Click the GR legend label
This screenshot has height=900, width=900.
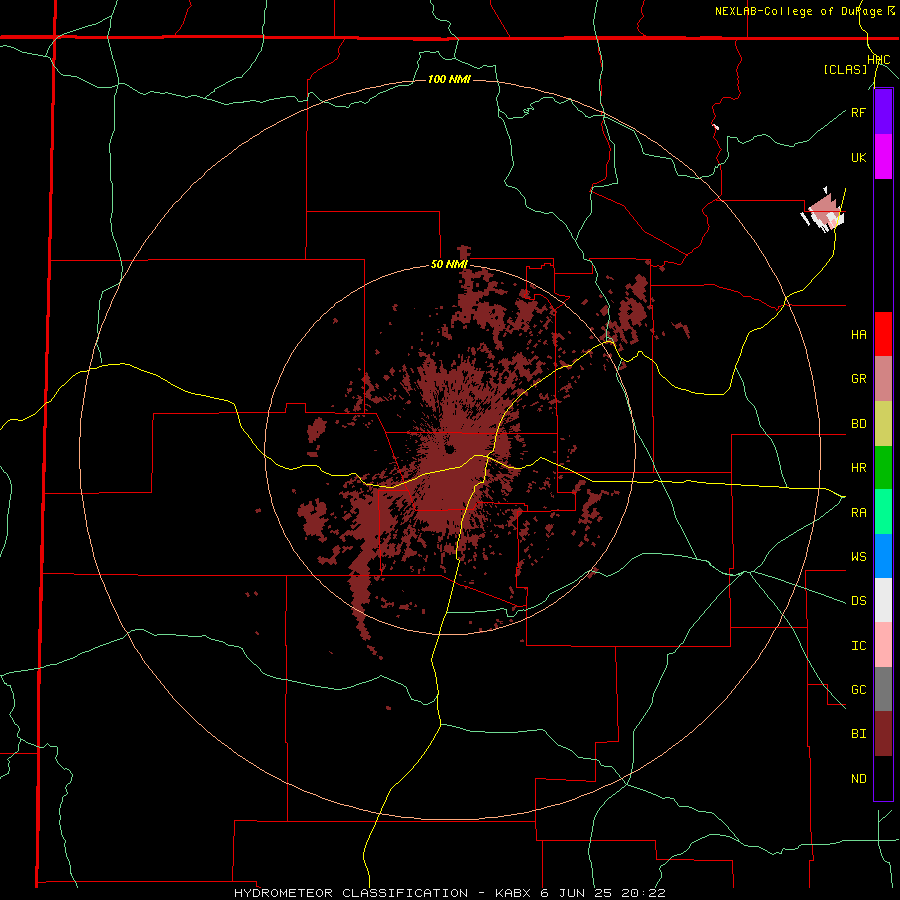pyautogui.click(x=858, y=379)
